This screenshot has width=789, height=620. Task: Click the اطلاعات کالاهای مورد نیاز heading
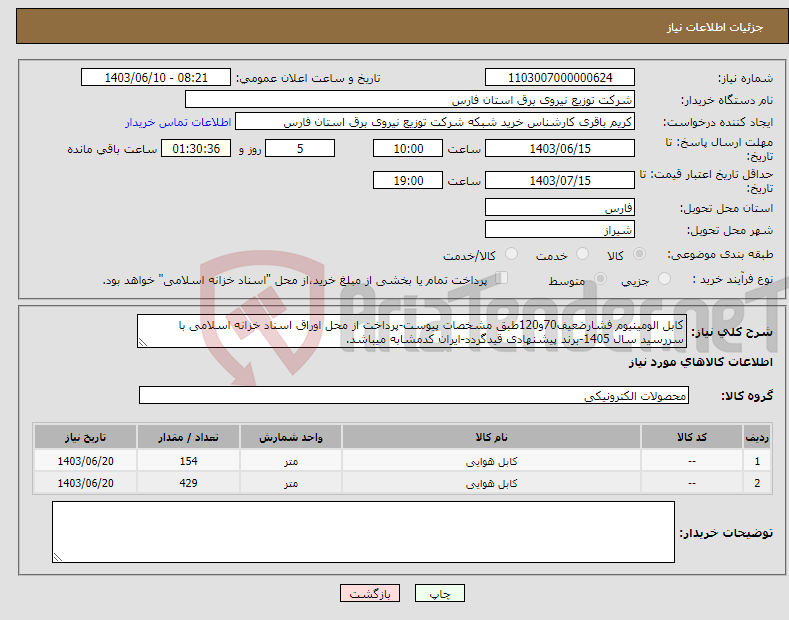click(x=700, y=362)
